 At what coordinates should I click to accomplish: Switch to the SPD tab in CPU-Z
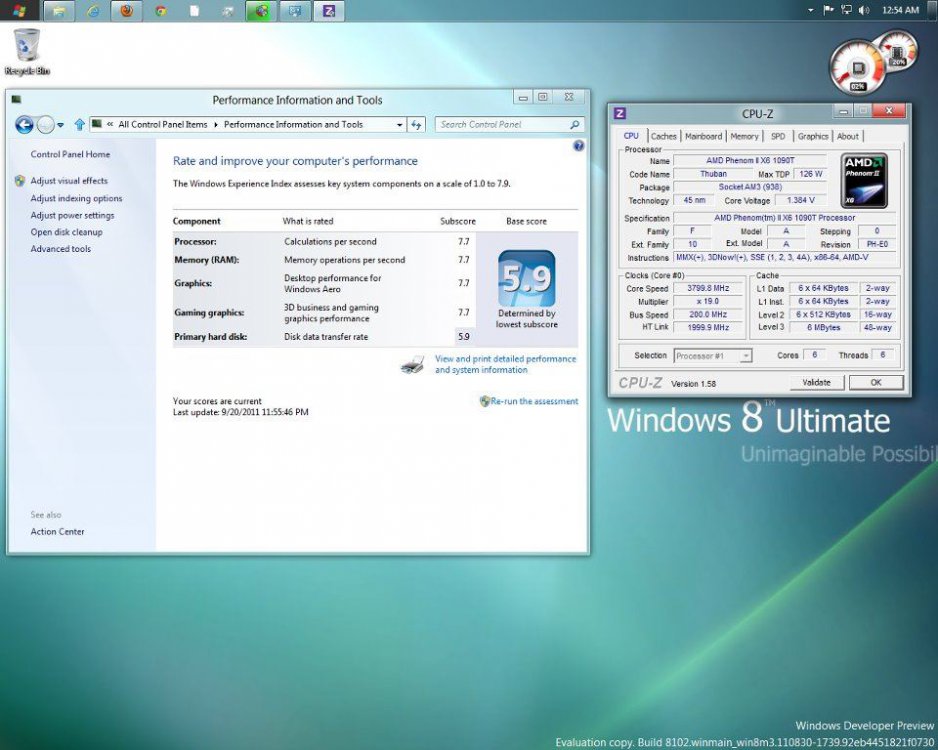pos(778,136)
